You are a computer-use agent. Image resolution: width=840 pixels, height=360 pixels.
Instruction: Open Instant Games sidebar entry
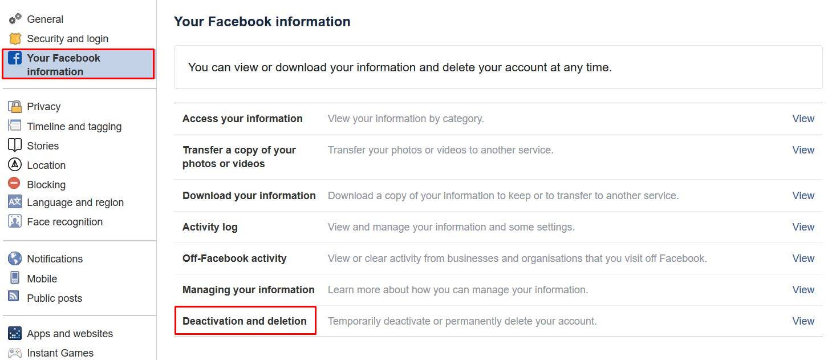(60, 353)
